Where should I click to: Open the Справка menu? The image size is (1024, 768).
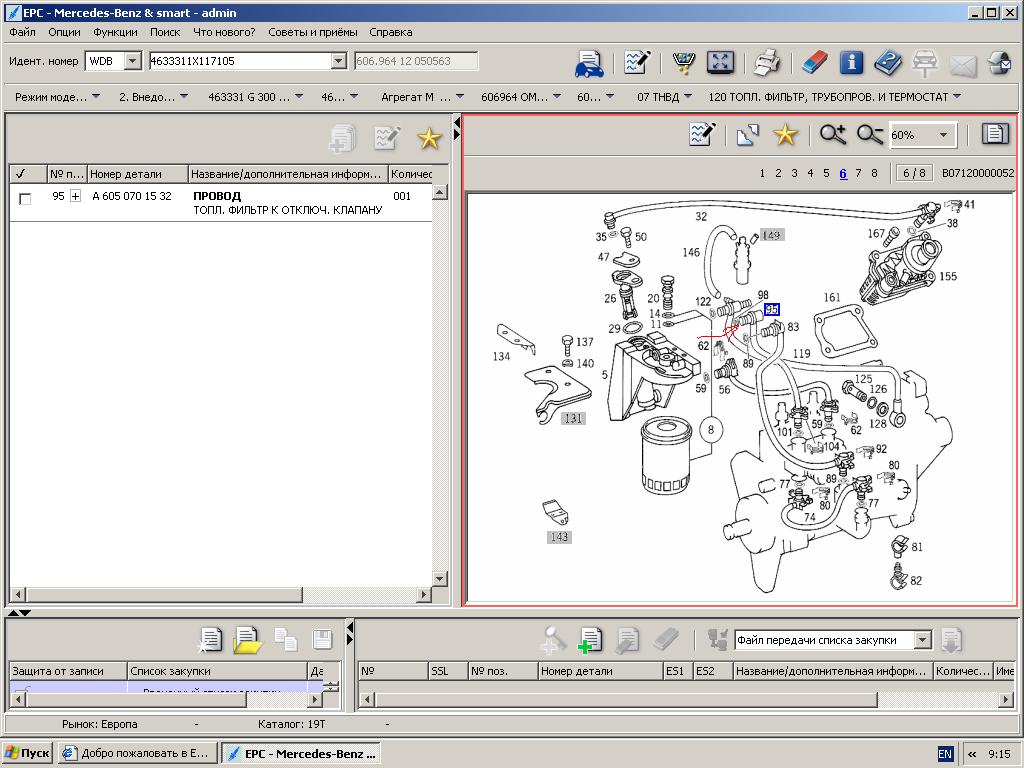tap(391, 32)
